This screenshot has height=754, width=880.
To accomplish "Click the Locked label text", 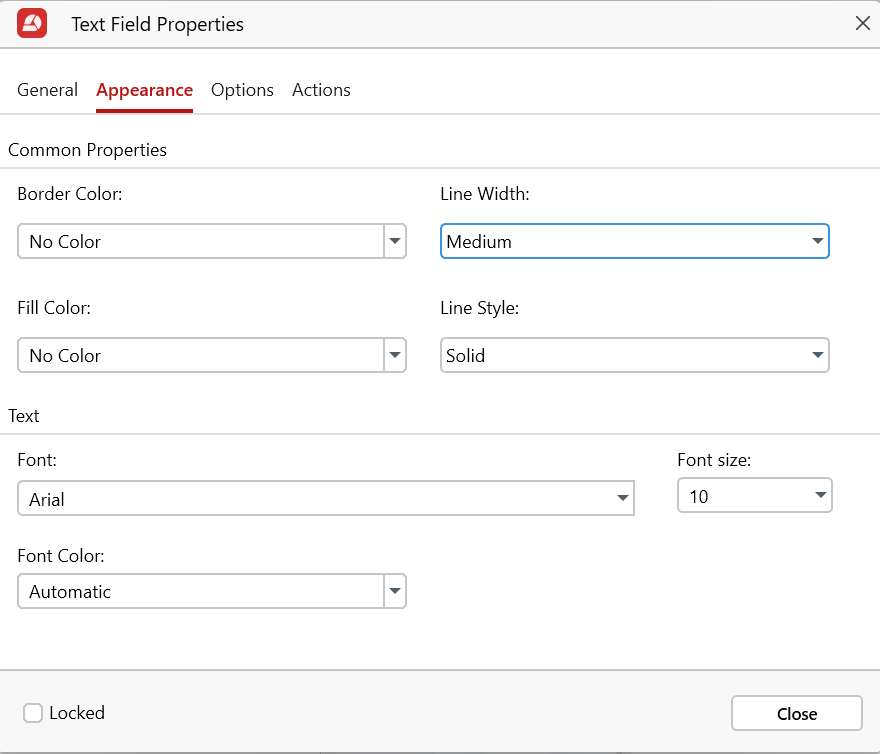I will tap(77, 713).
